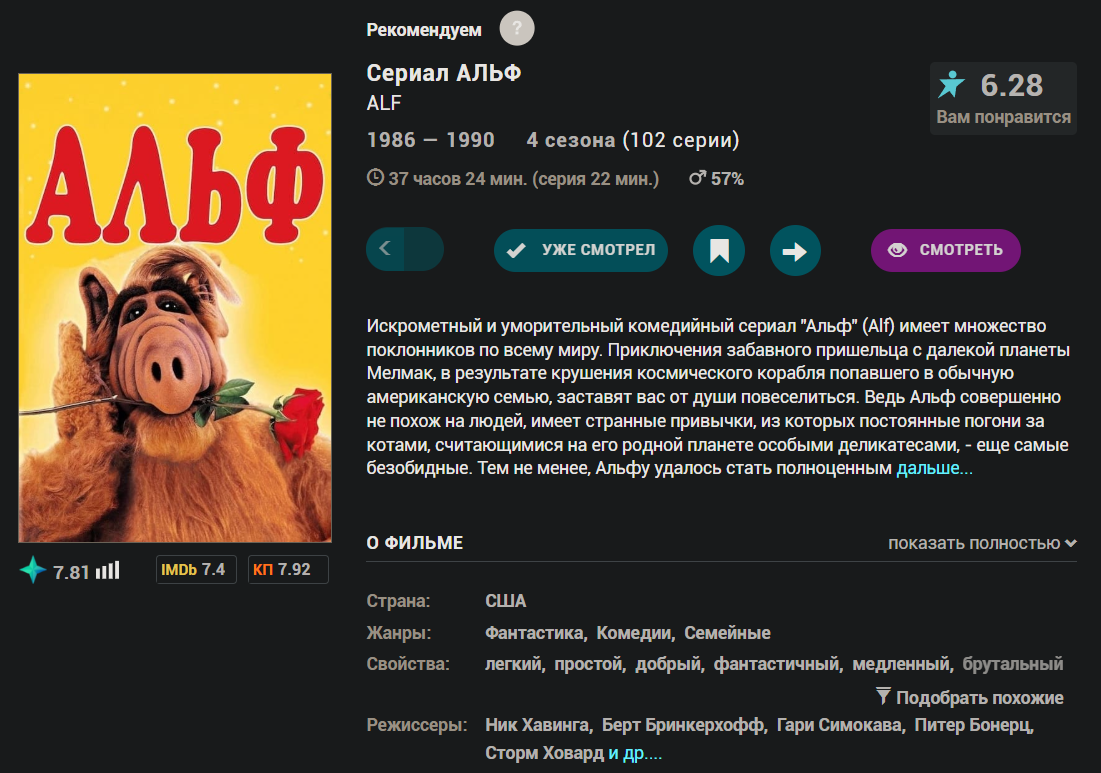Click the question mark help icon
Viewport: 1101px width, 773px height.
[517, 28]
